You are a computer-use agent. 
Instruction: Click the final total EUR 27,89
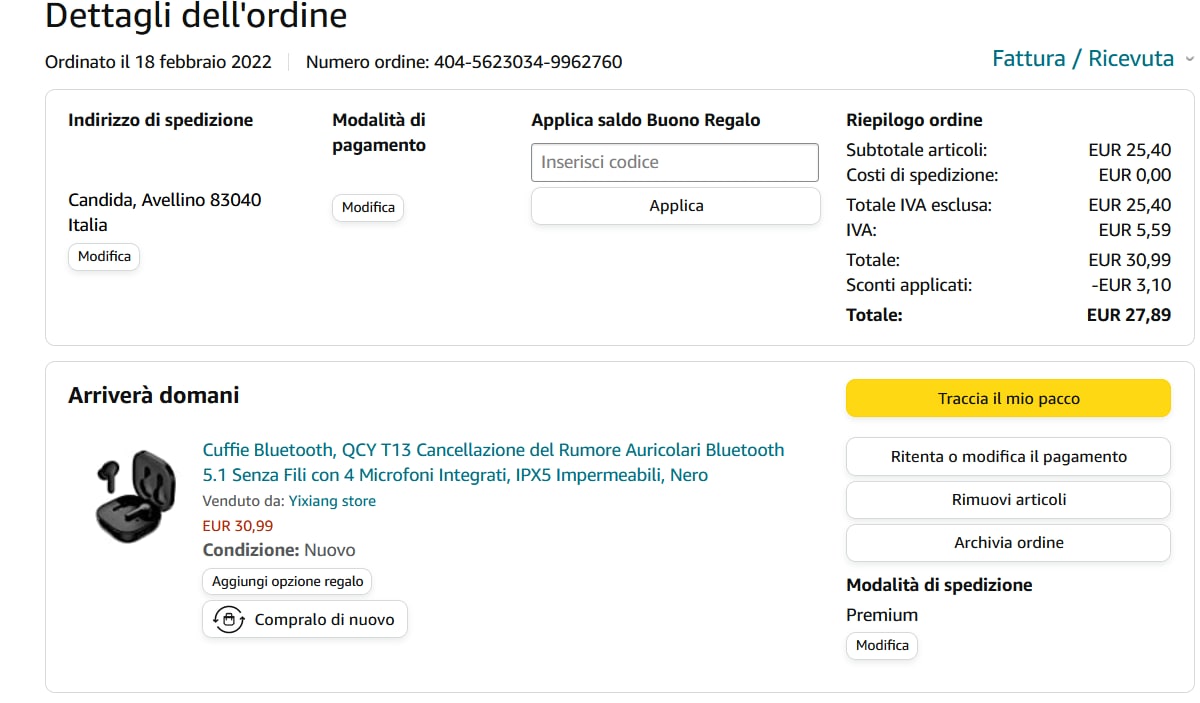click(x=1128, y=315)
